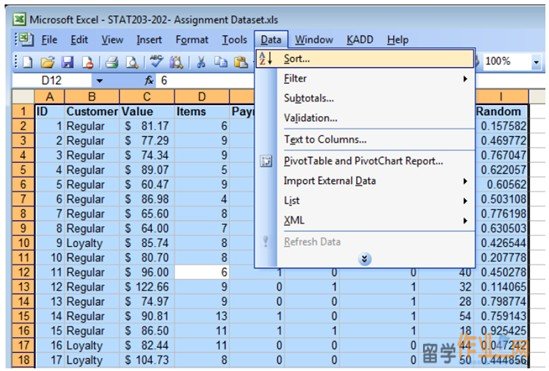Click the 'Random' header cell
The height and width of the screenshot is (371, 549).
[501, 111]
